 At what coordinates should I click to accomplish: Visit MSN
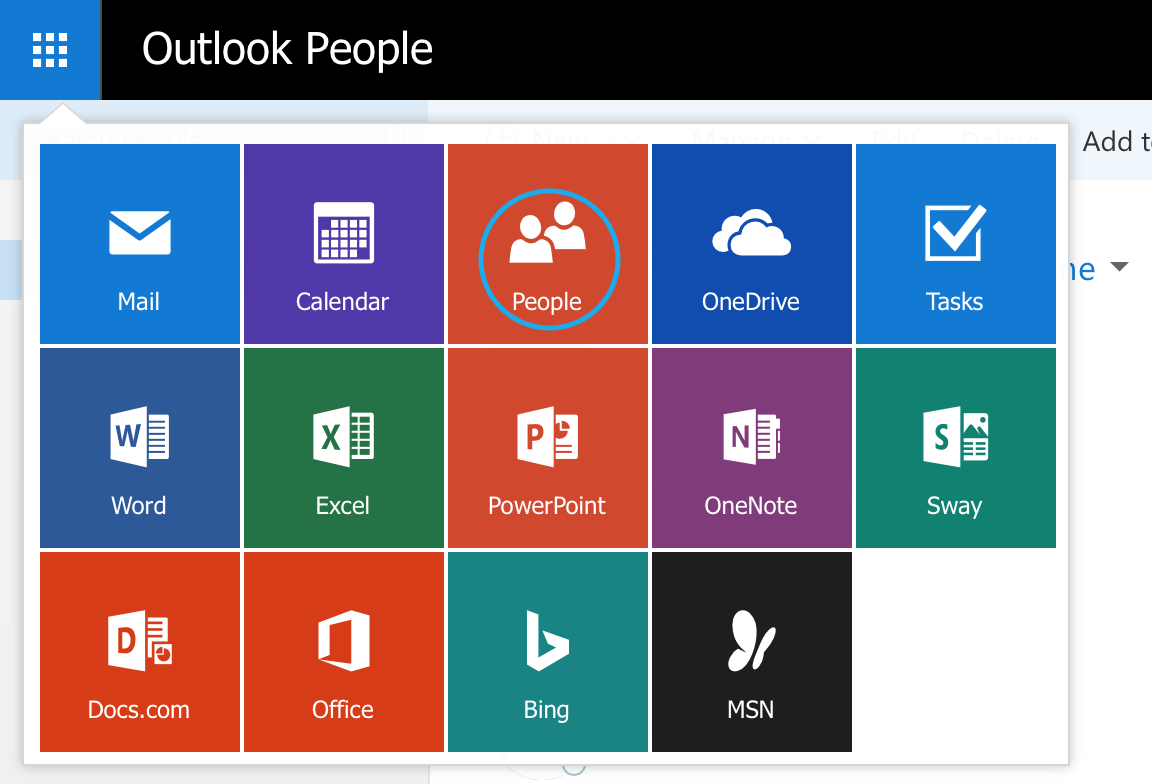751,651
